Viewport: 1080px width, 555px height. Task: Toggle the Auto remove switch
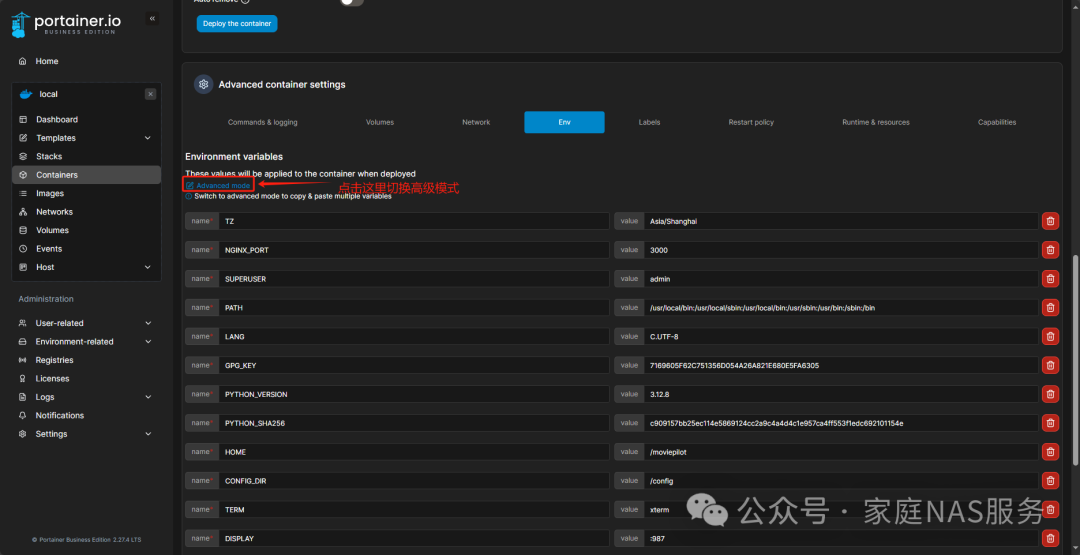tap(352, 2)
